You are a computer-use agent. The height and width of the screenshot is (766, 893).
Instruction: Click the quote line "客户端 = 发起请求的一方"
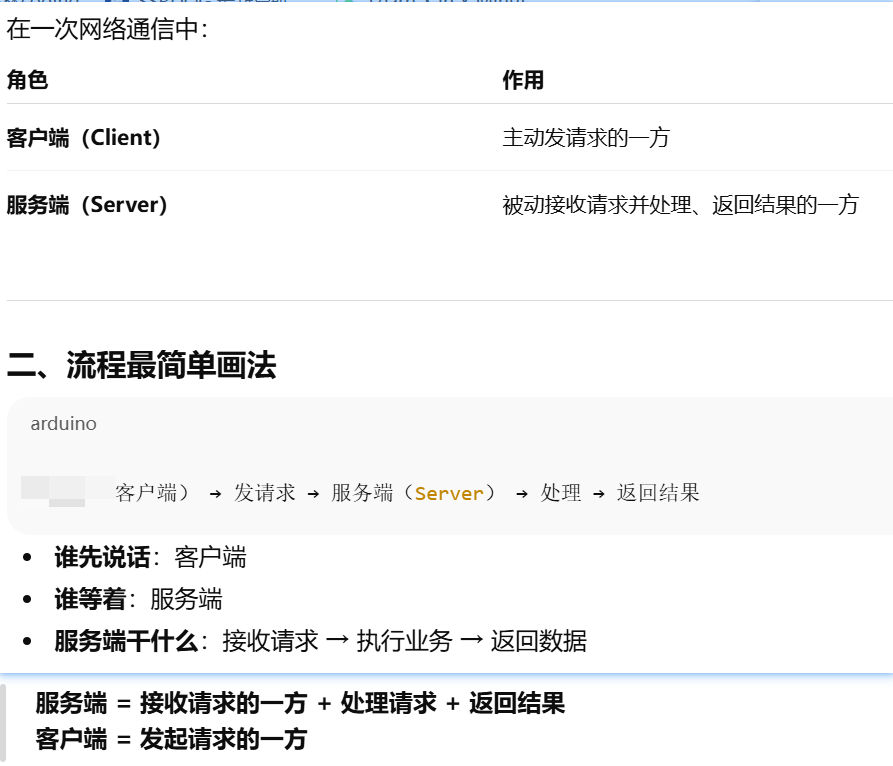(171, 739)
